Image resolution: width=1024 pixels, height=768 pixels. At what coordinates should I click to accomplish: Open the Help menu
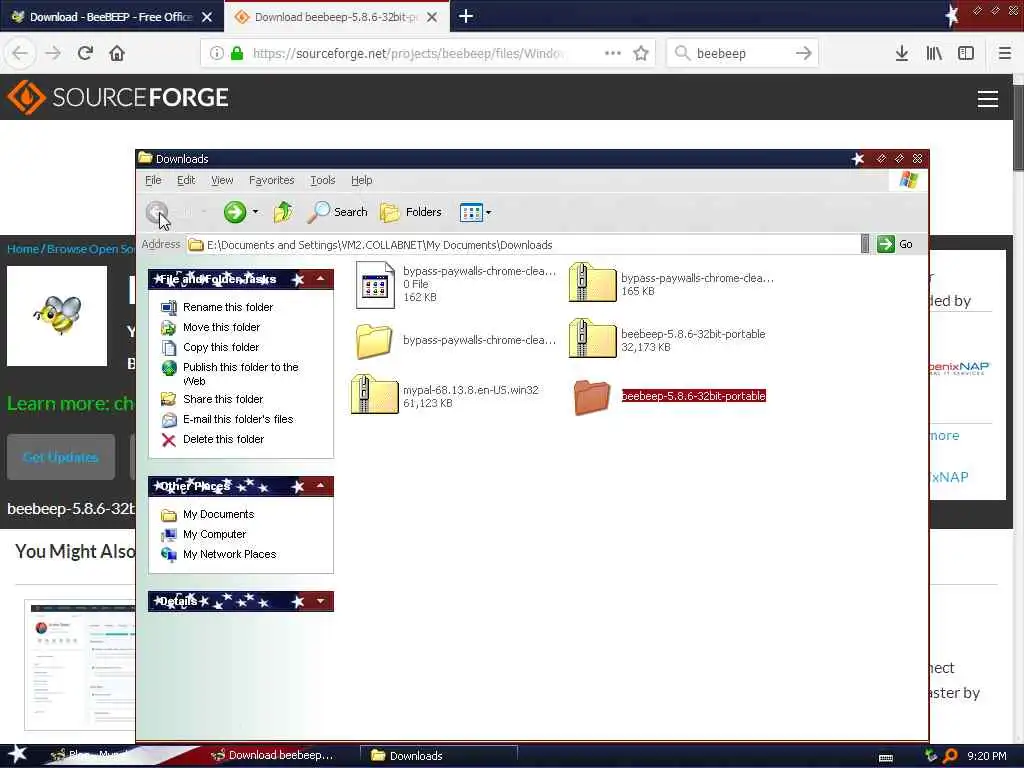coord(361,180)
